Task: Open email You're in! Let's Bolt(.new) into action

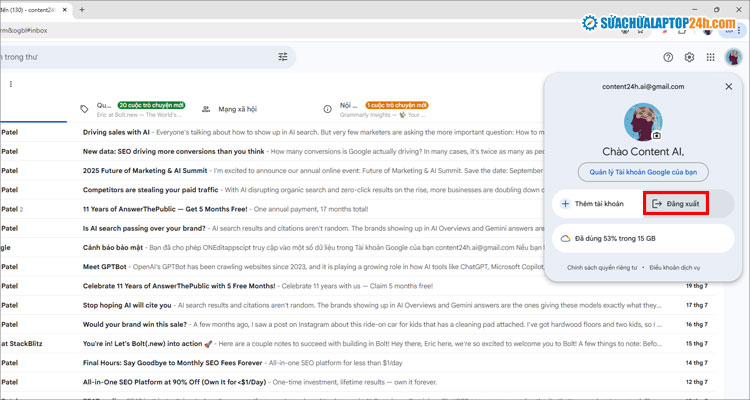Action: [x=356, y=344]
